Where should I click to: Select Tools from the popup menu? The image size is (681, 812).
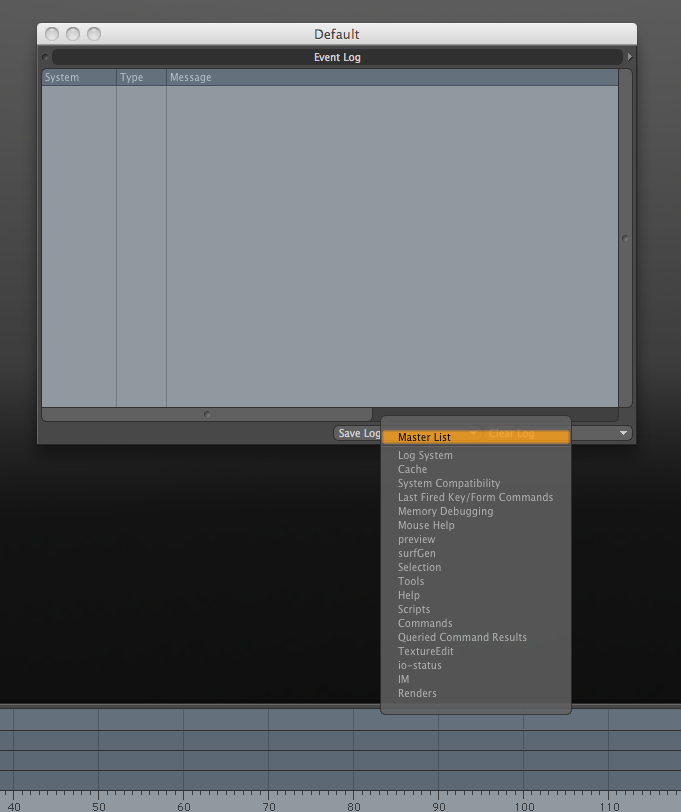476,581
